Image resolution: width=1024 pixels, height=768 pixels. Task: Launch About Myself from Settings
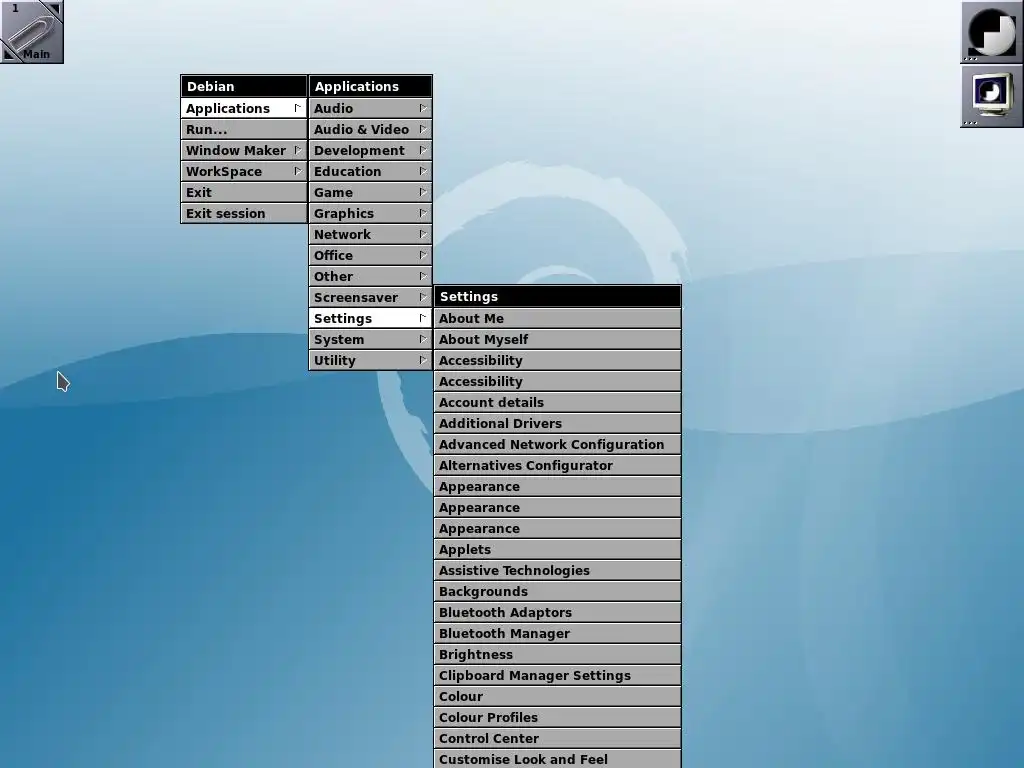(558, 339)
